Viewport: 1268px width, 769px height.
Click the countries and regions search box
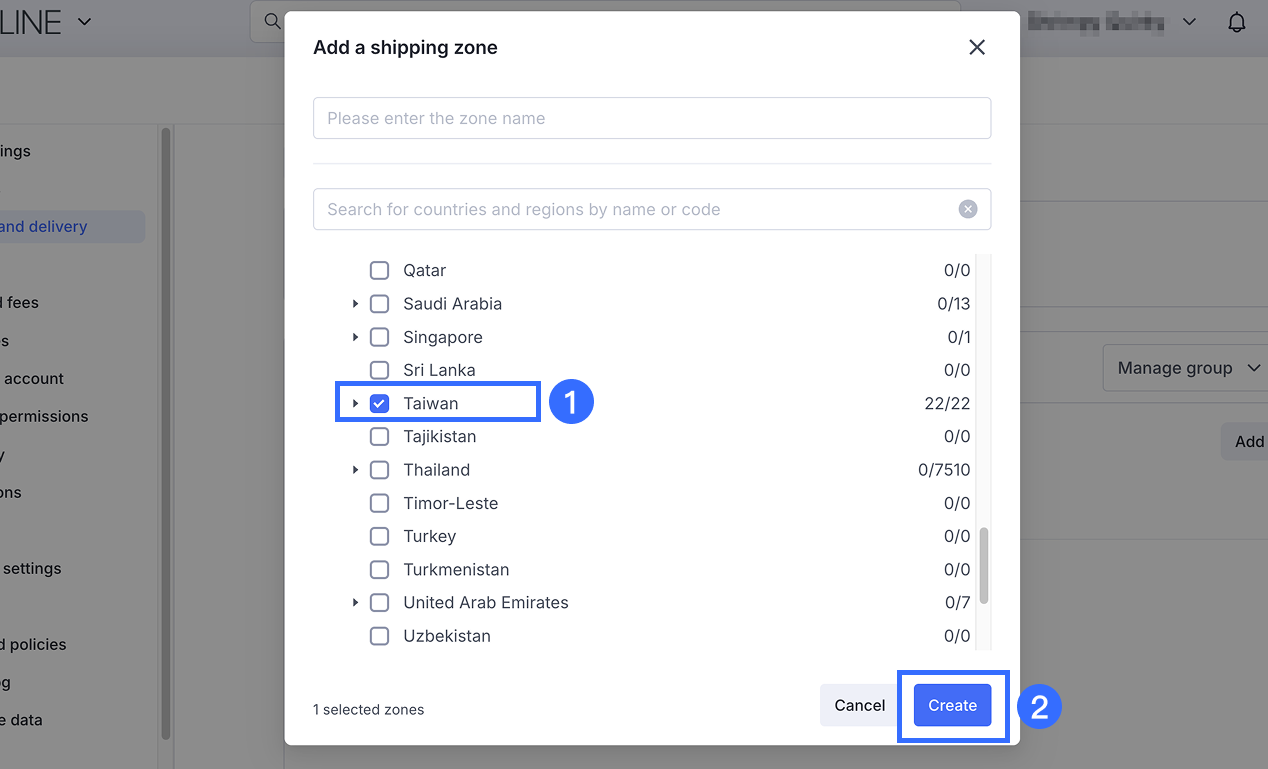click(x=635, y=209)
